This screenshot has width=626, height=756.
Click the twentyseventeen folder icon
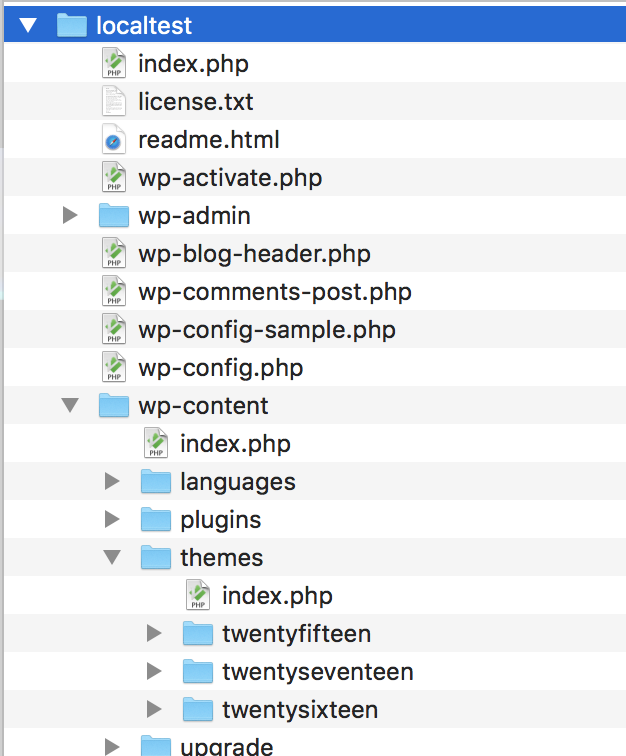click(198, 671)
